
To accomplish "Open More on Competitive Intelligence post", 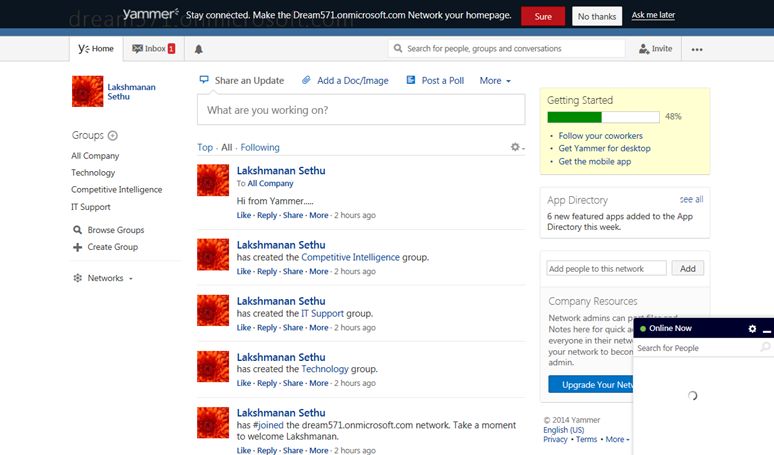I will click(x=319, y=271).
